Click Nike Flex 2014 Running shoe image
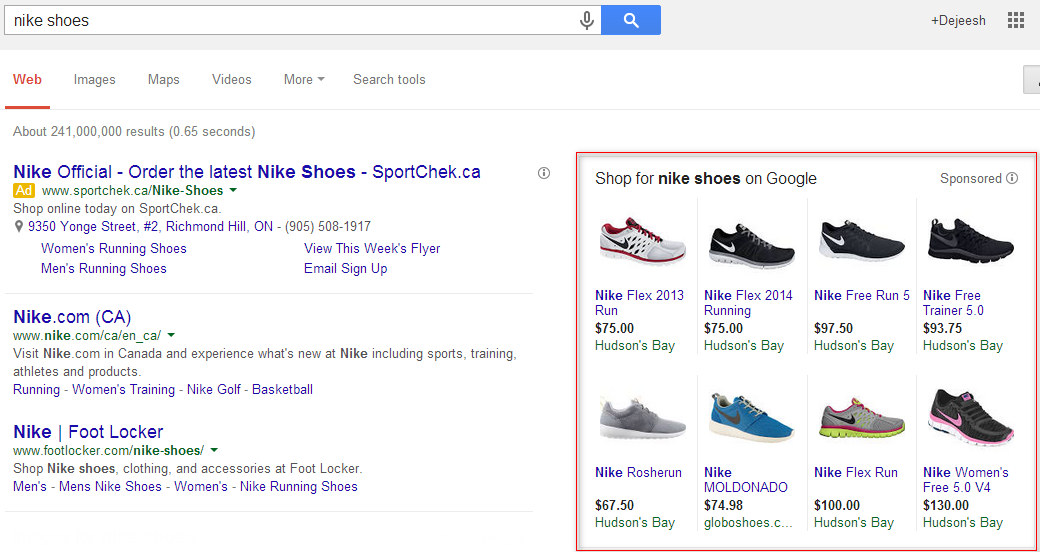This screenshot has width=1040, height=552. pyautogui.click(x=751, y=244)
